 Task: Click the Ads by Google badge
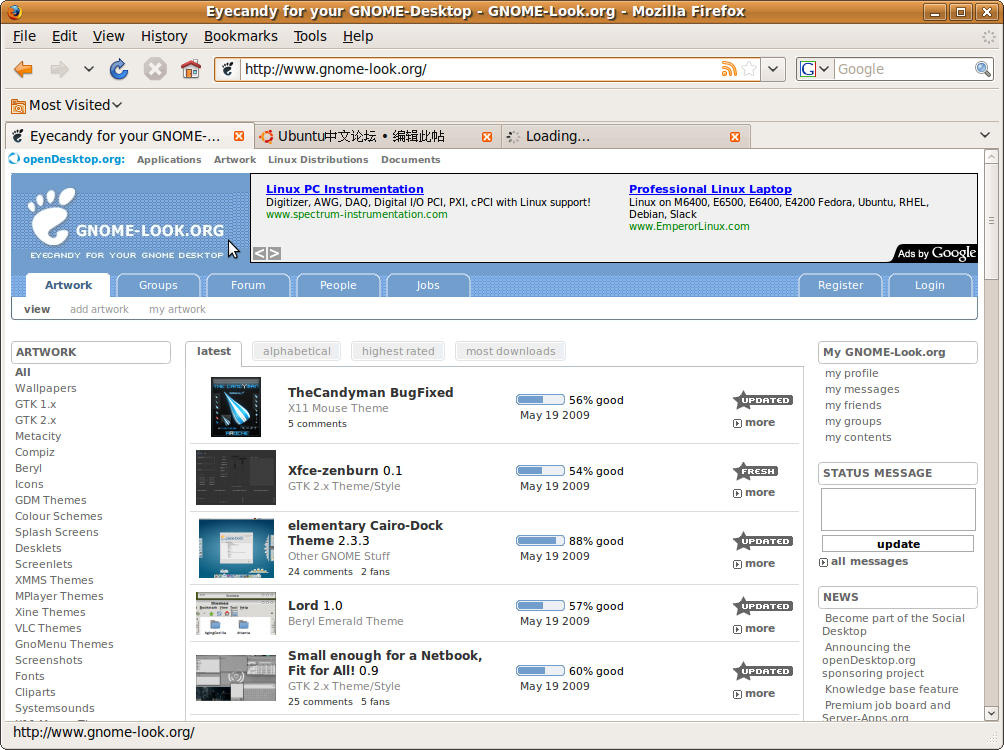click(x=936, y=253)
